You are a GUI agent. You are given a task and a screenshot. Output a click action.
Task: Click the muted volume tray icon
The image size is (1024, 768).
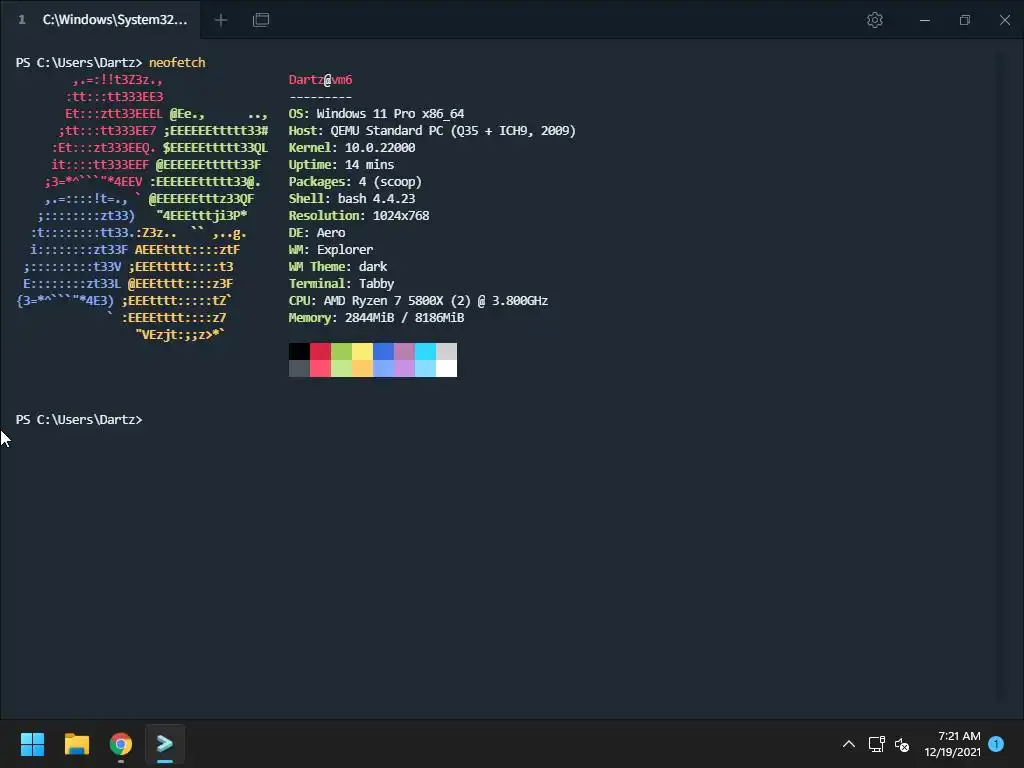tap(902, 744)
